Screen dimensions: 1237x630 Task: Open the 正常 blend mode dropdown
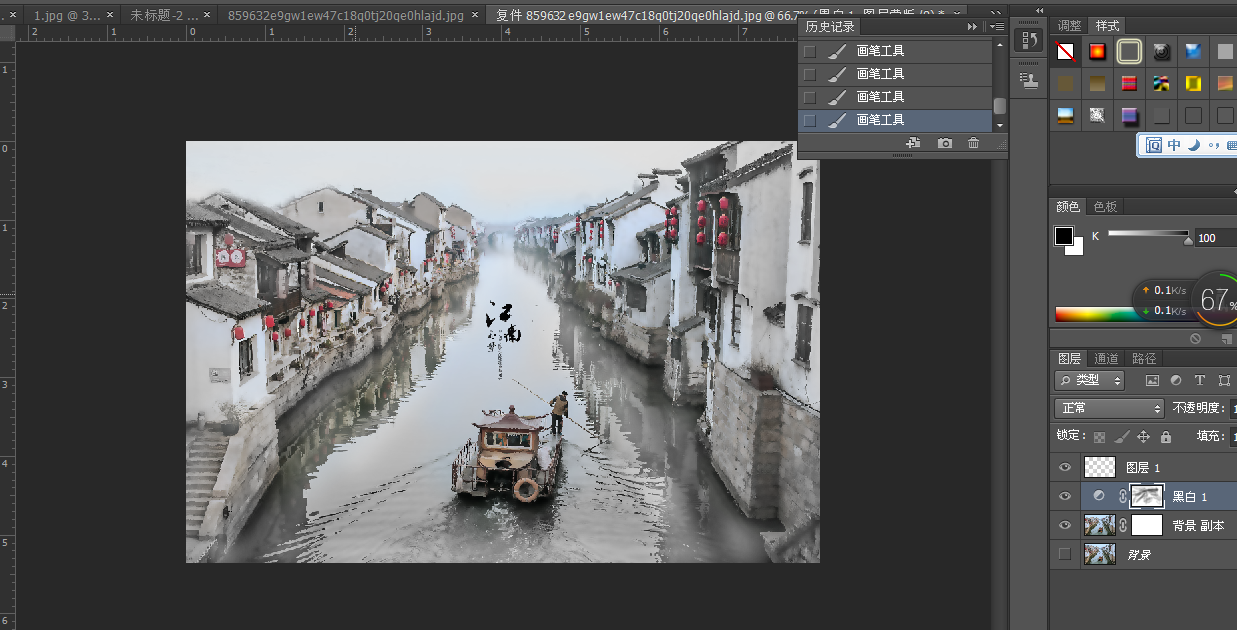tap(1110, 408)
